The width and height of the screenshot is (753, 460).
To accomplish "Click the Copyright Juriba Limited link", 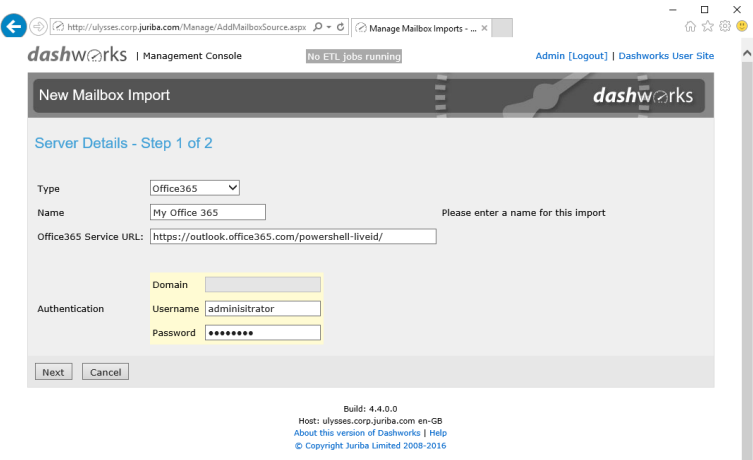I will 370,446.
